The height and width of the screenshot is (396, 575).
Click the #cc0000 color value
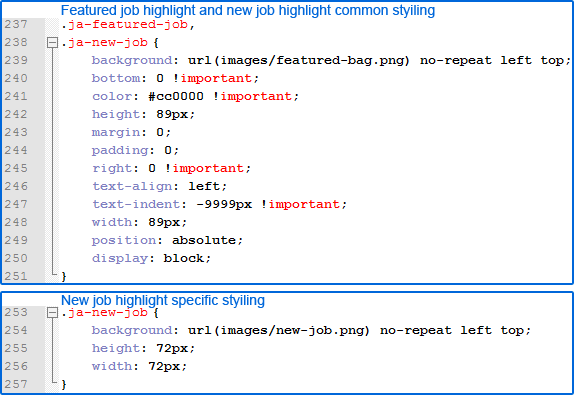[x=176, y=96]
